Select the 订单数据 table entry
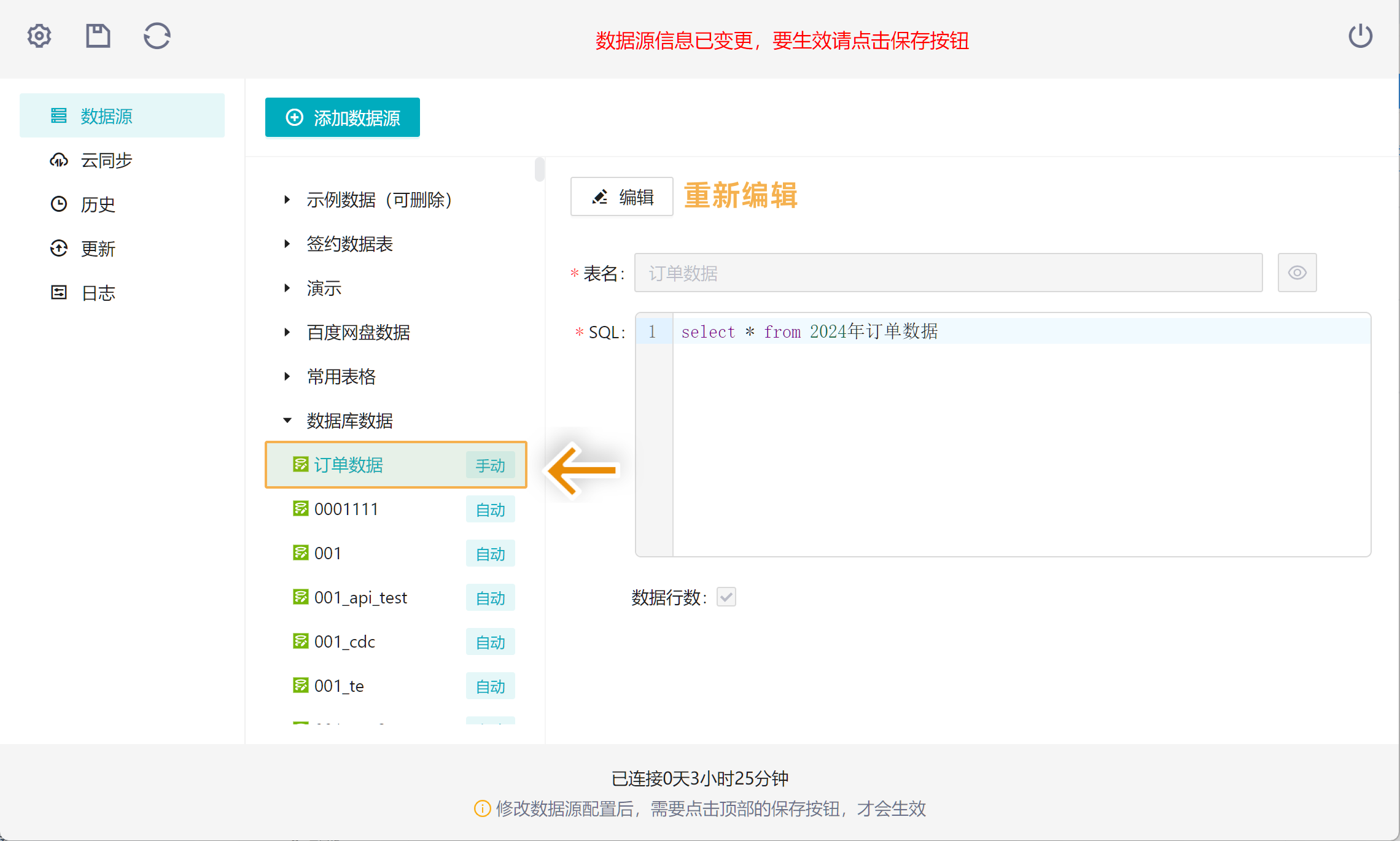The image size is (1400, 841). click(x=396, y=465)
